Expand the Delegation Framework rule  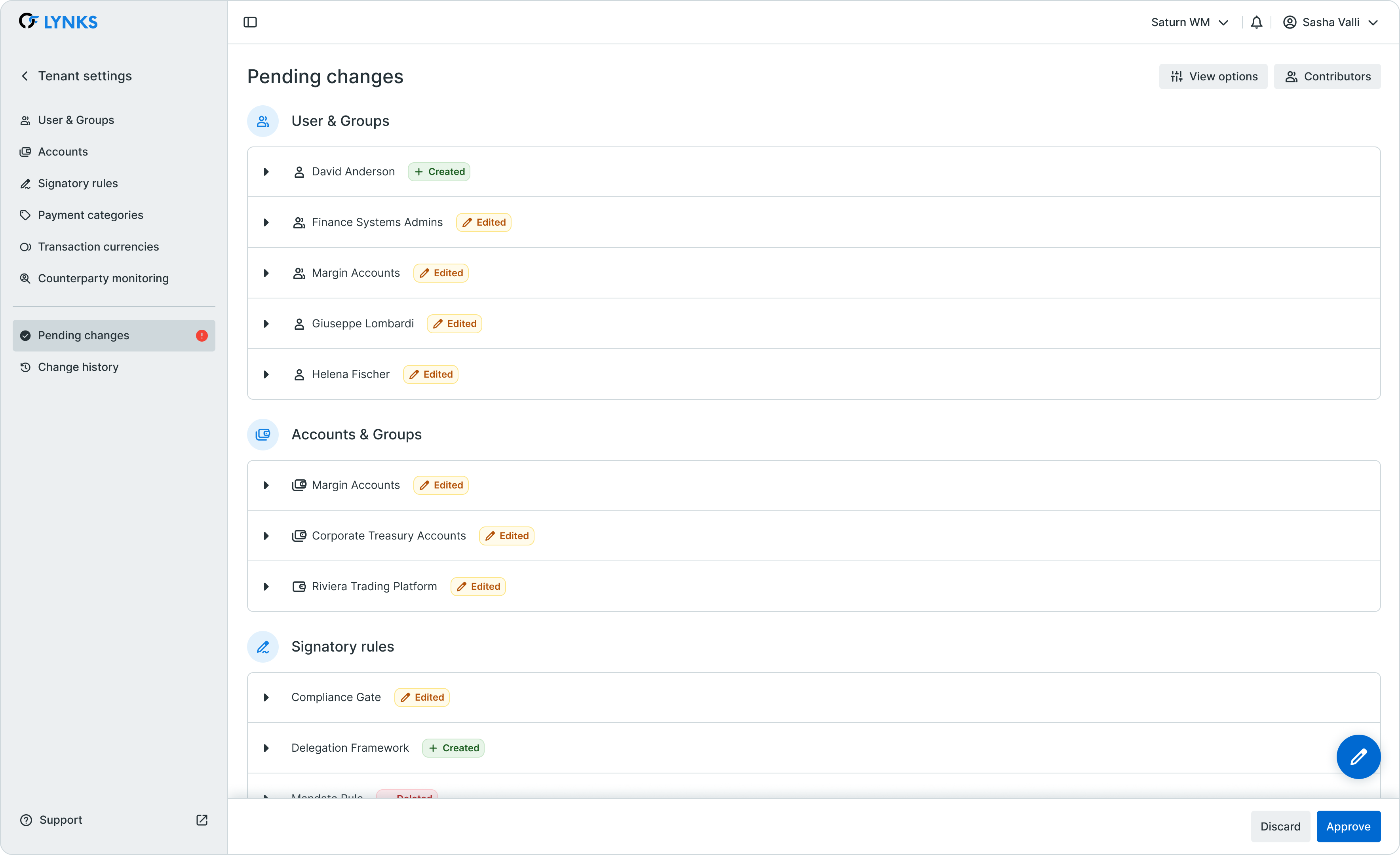tap(266, 748)
